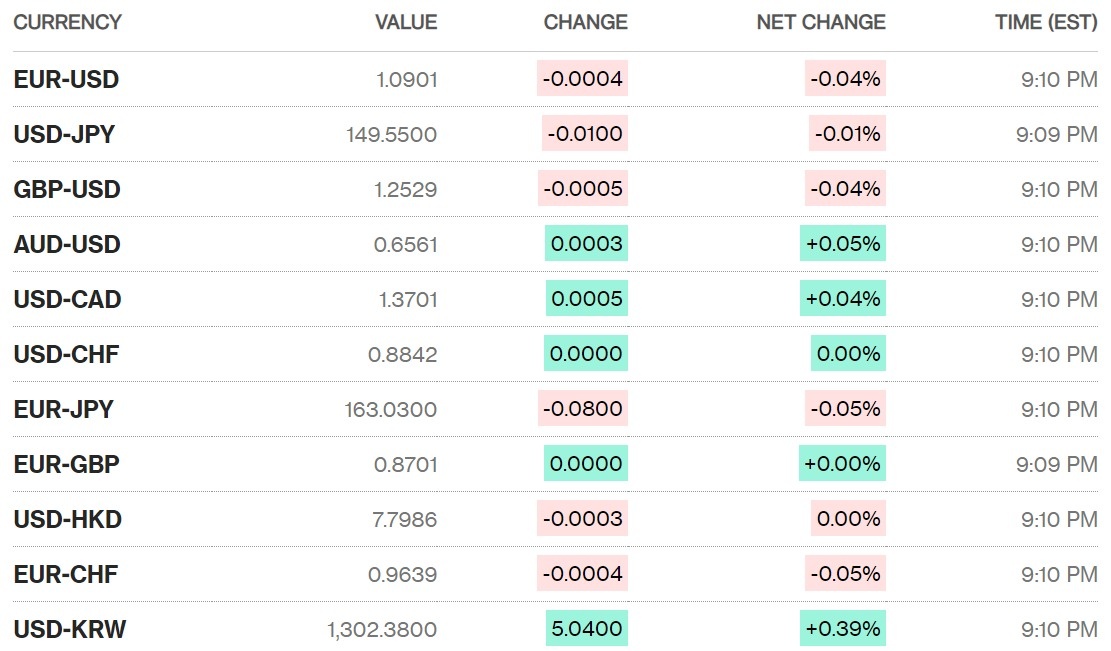Image resolution: width=1111 pixels, height=651 pixels.
Task: Open the EUR-USD currency pair link
Action: (x=66, y=80)
